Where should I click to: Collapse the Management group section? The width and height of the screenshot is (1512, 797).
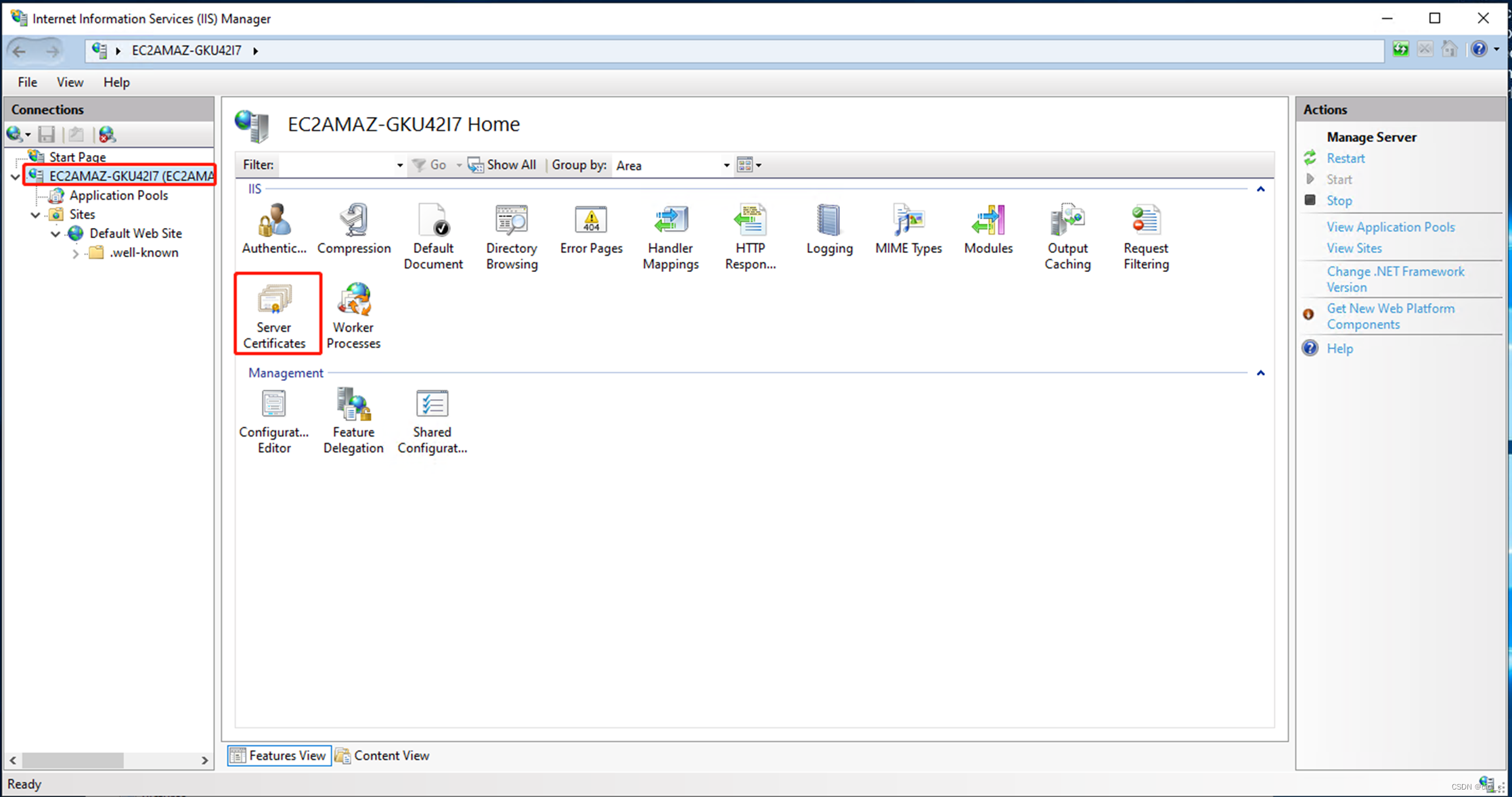[x=1260, y=373]
